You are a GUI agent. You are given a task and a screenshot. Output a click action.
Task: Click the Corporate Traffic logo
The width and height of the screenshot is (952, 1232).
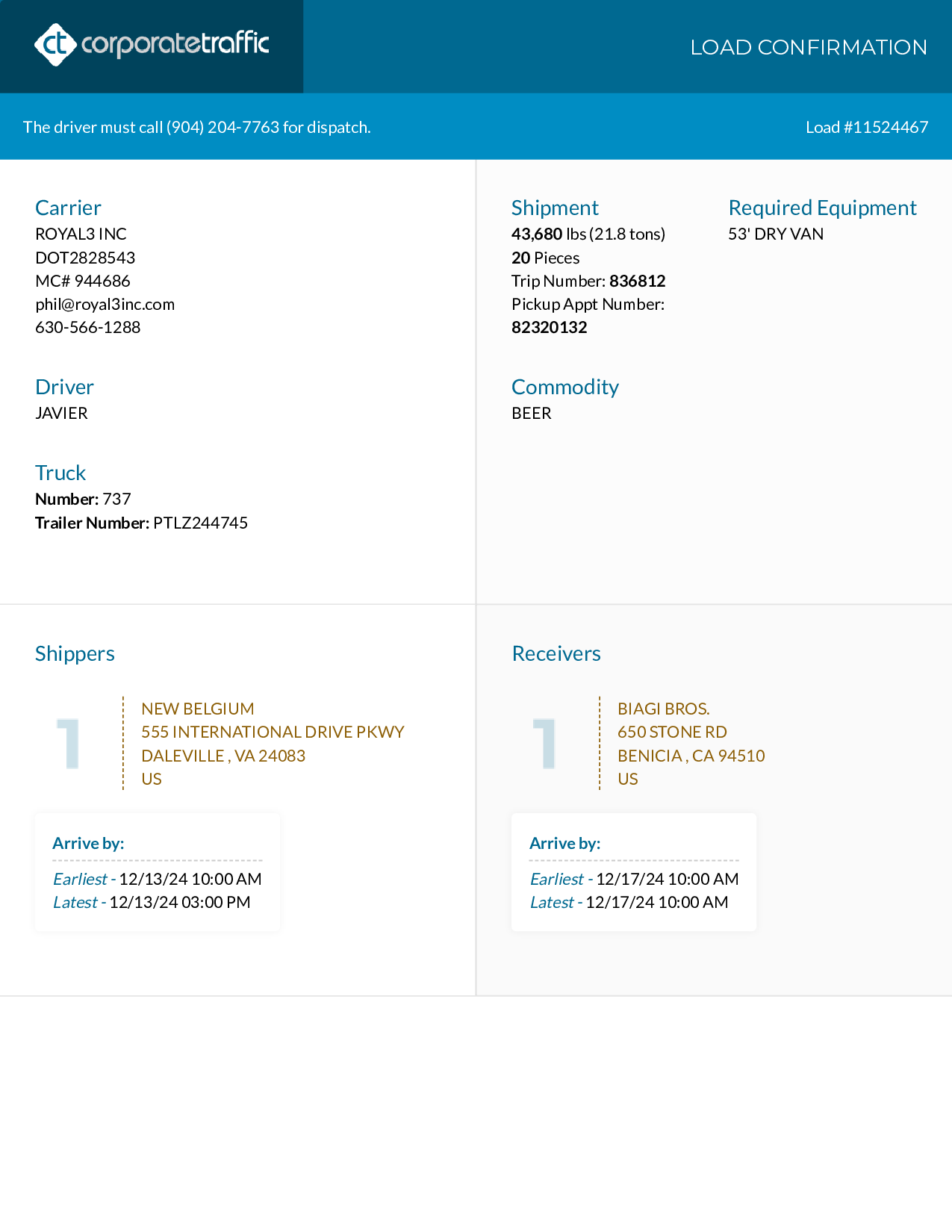152,45
